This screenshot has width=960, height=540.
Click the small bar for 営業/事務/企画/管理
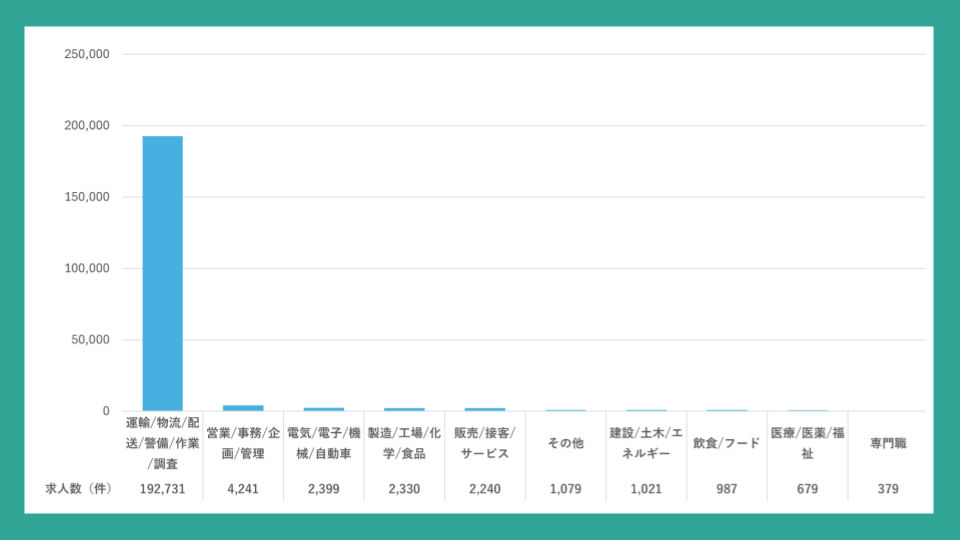pos(243,408)
